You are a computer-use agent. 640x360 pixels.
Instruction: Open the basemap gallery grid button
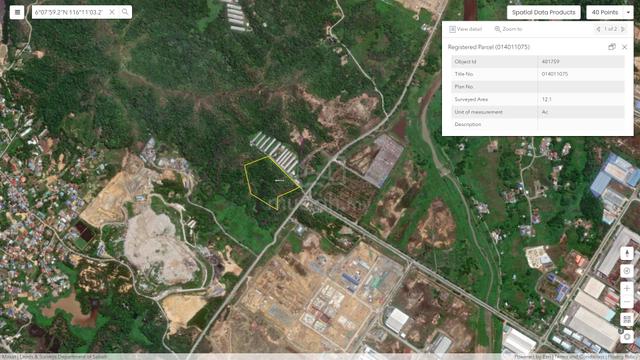coord(627,319)
